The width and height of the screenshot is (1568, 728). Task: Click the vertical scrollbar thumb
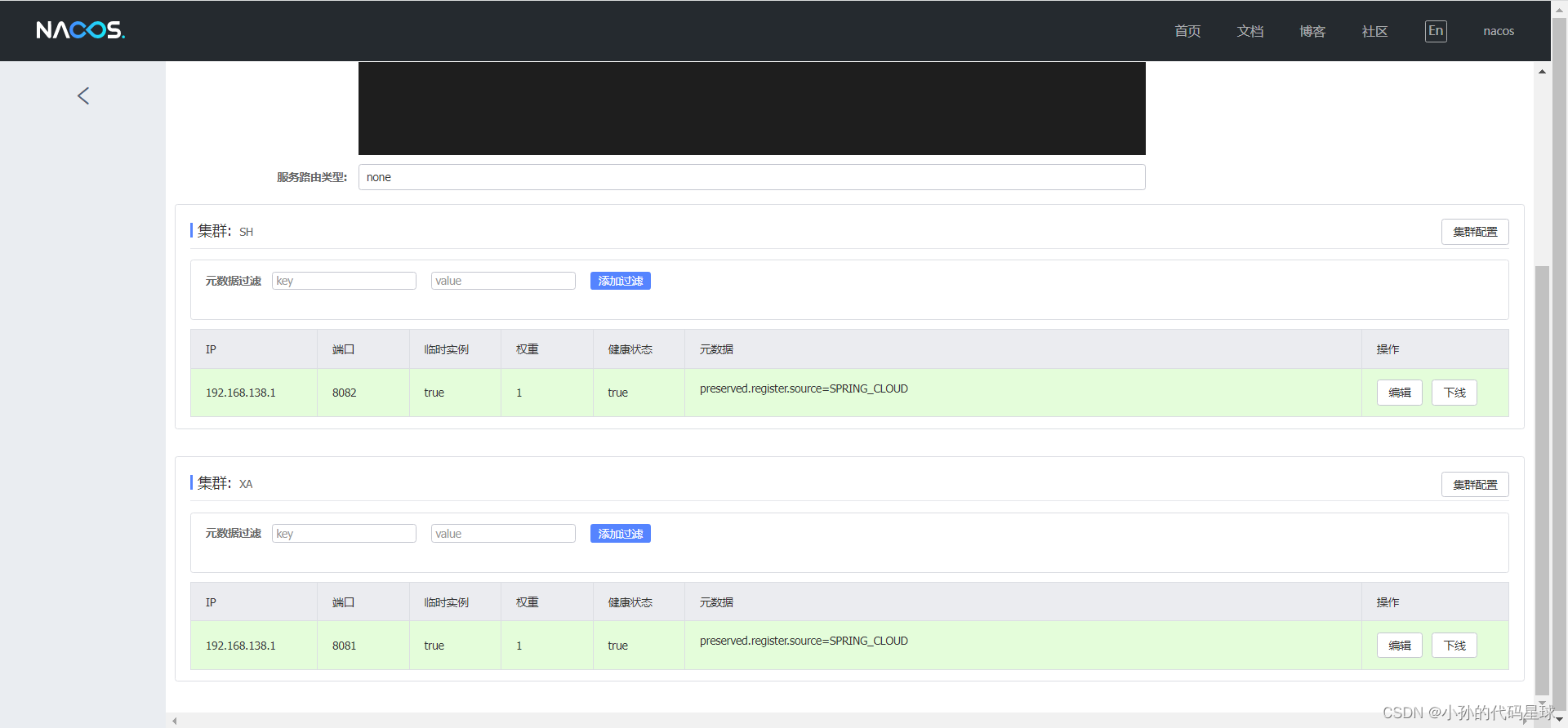tap(1542, 480)
